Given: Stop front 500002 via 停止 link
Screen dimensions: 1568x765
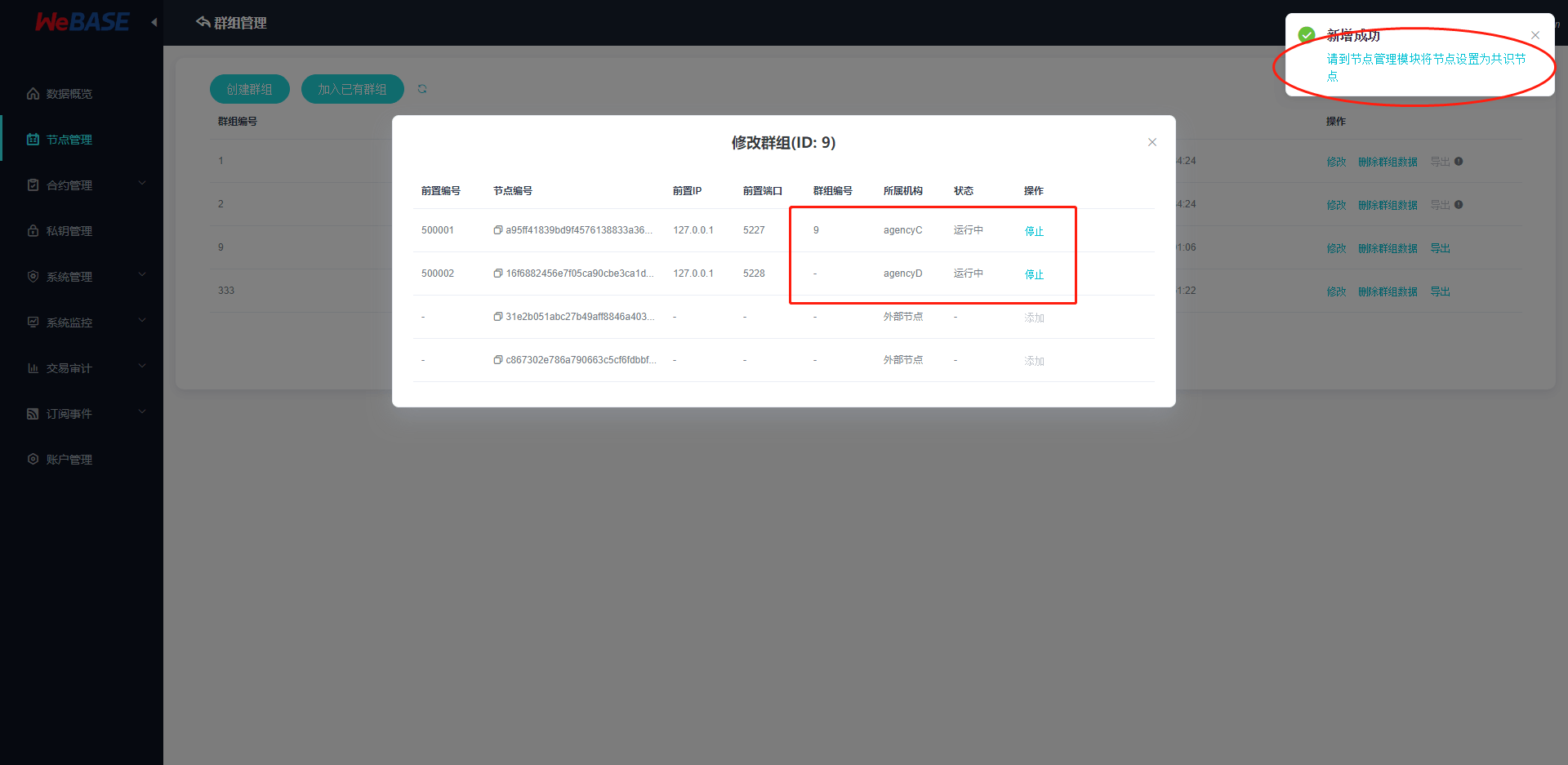Looking at the screenshot, I should tap(1034, 274).
